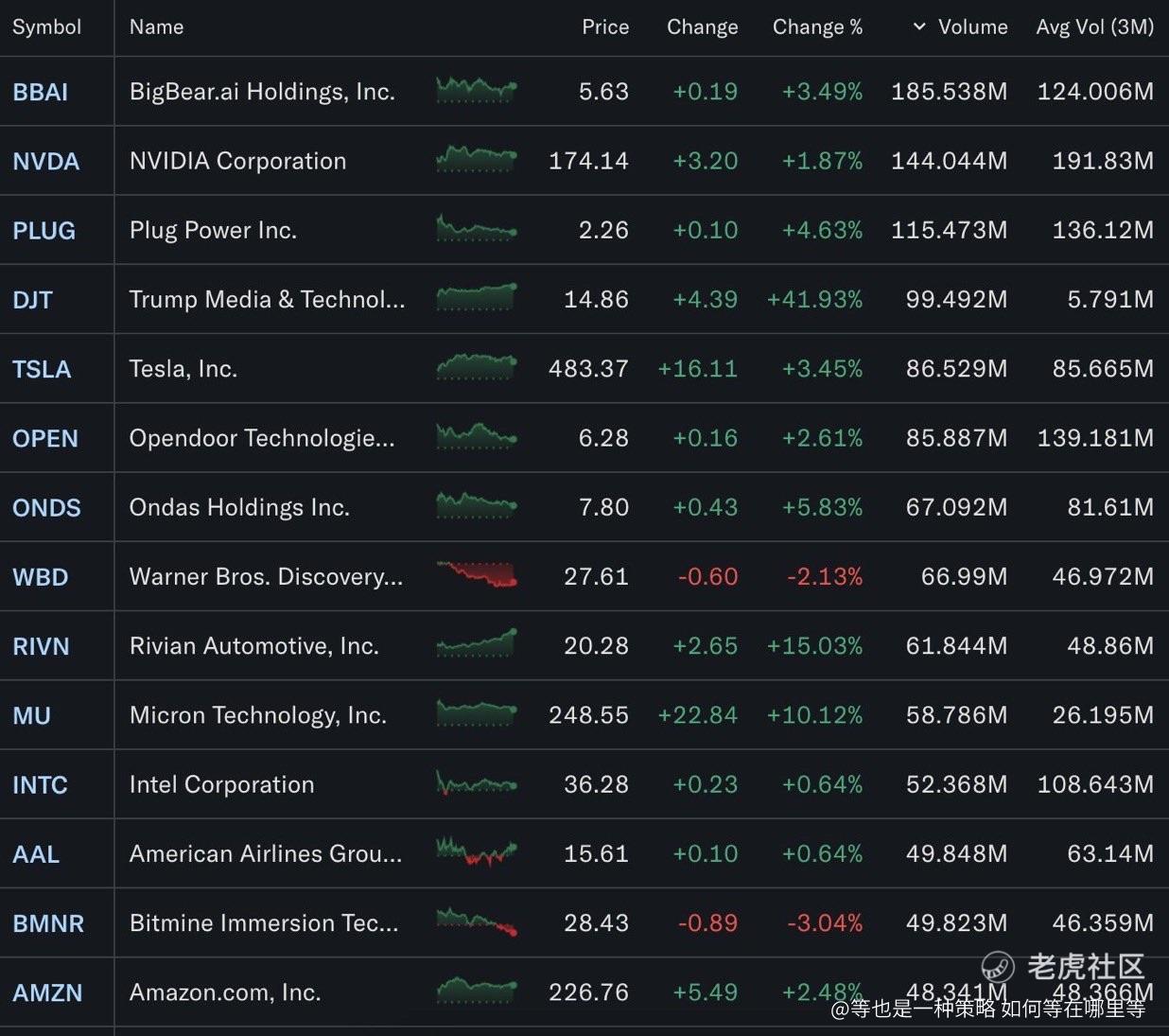View the Ondas Holdings sparkline chart

[477, 506]
